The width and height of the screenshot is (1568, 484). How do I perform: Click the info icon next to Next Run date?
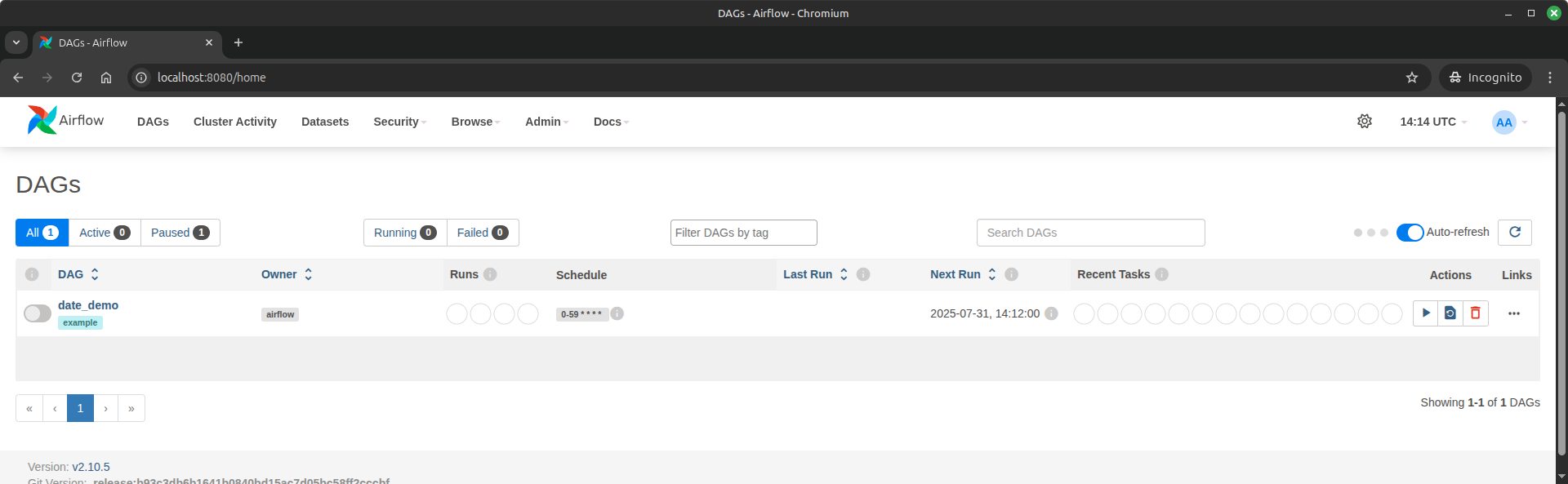pos(1051,313)
